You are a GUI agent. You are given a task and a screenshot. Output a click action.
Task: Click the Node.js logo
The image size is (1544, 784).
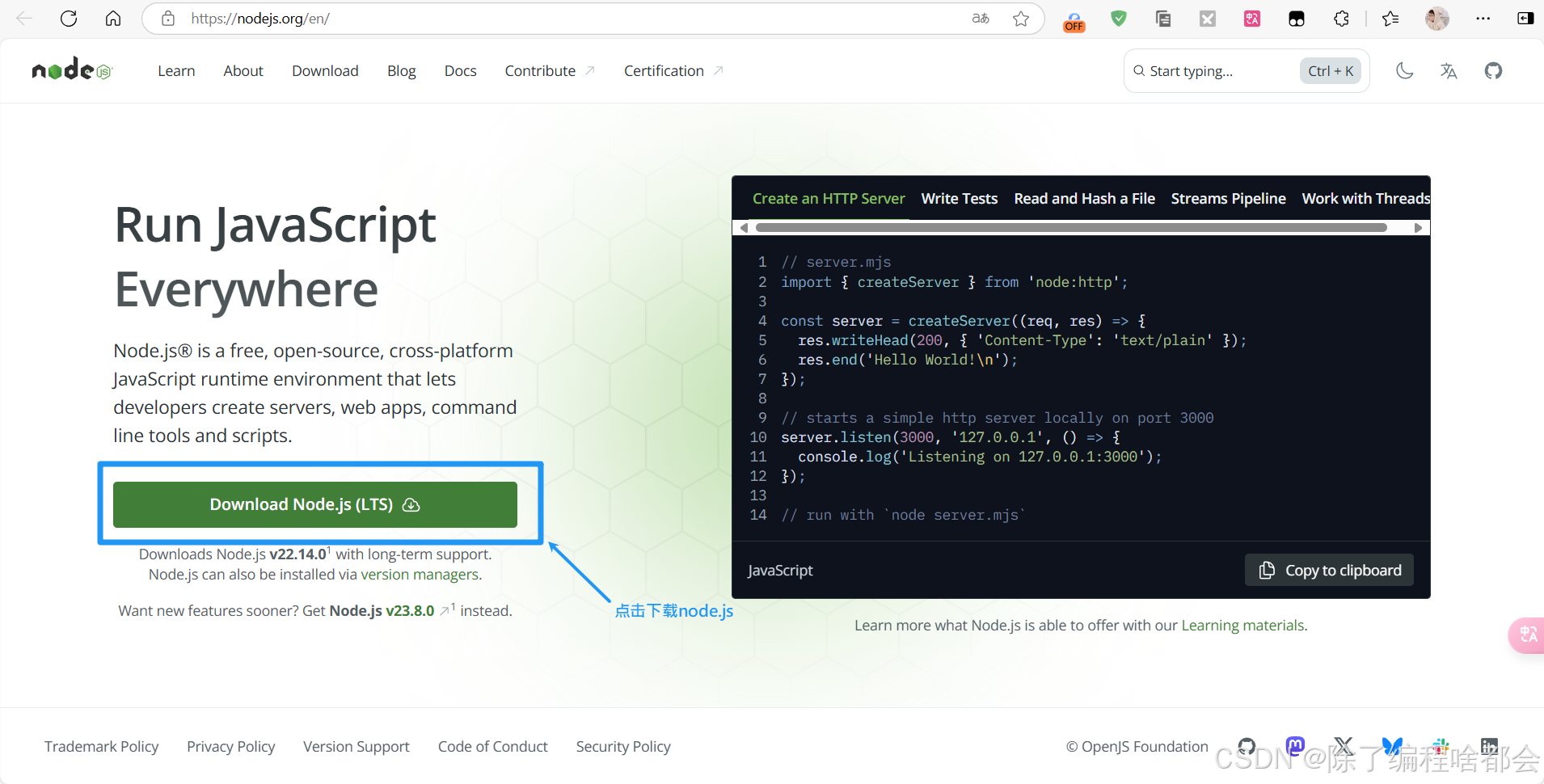coord(72,70)
